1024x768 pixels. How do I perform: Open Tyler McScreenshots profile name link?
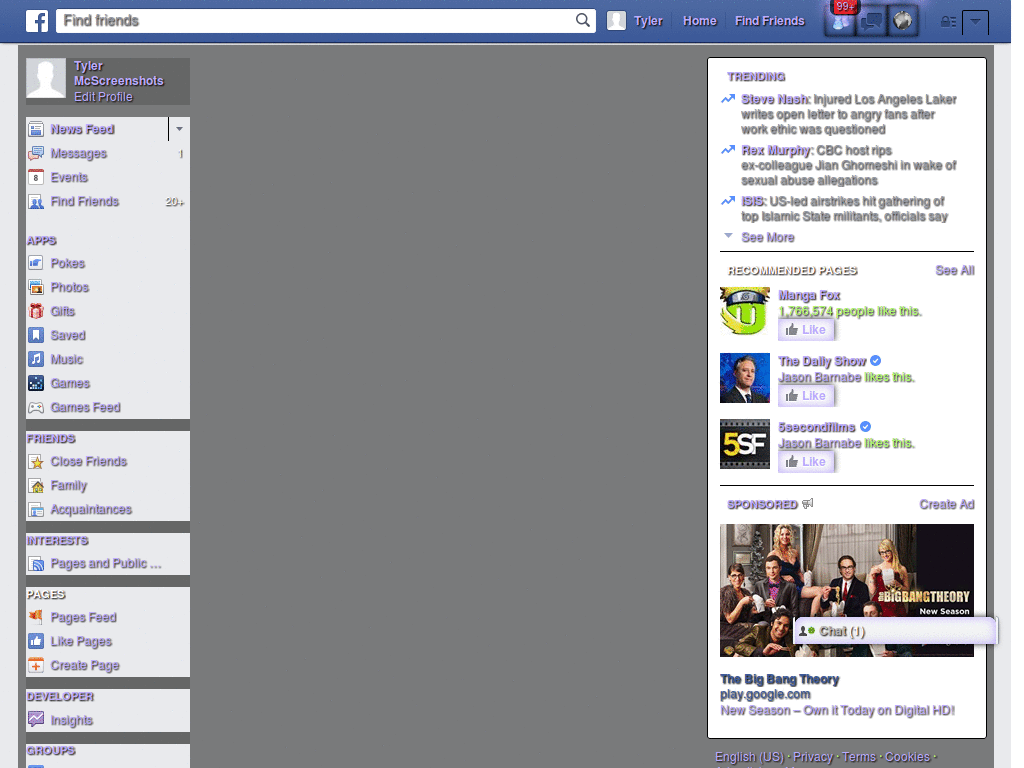point(118,73)
